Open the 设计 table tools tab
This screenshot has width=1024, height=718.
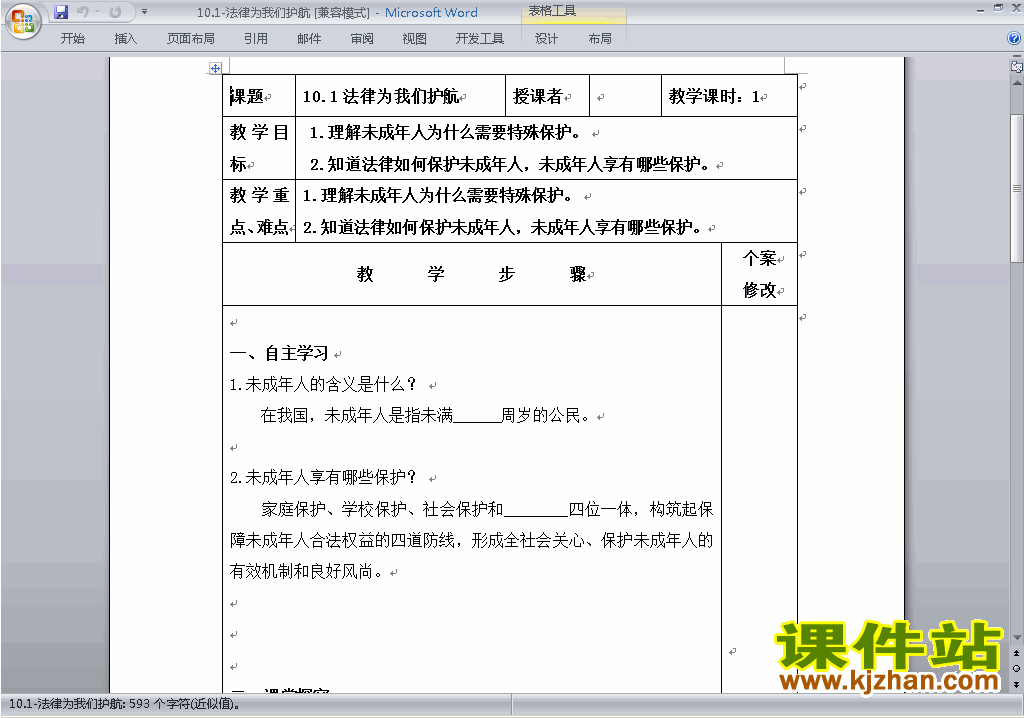tap(546, 39)
